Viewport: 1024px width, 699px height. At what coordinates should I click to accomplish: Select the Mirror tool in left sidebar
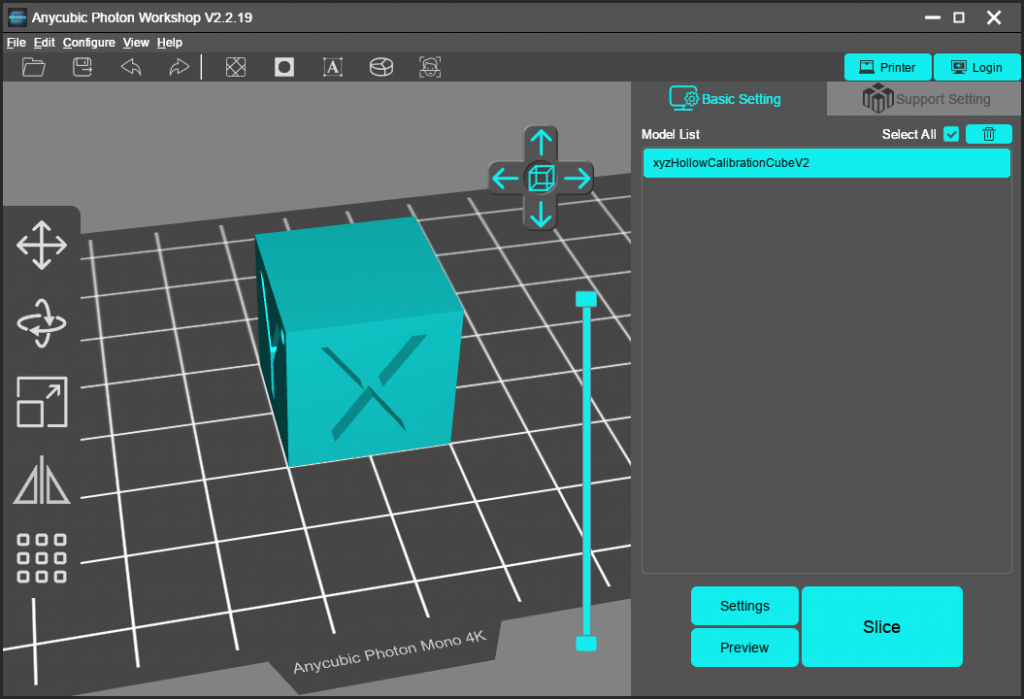42,480
